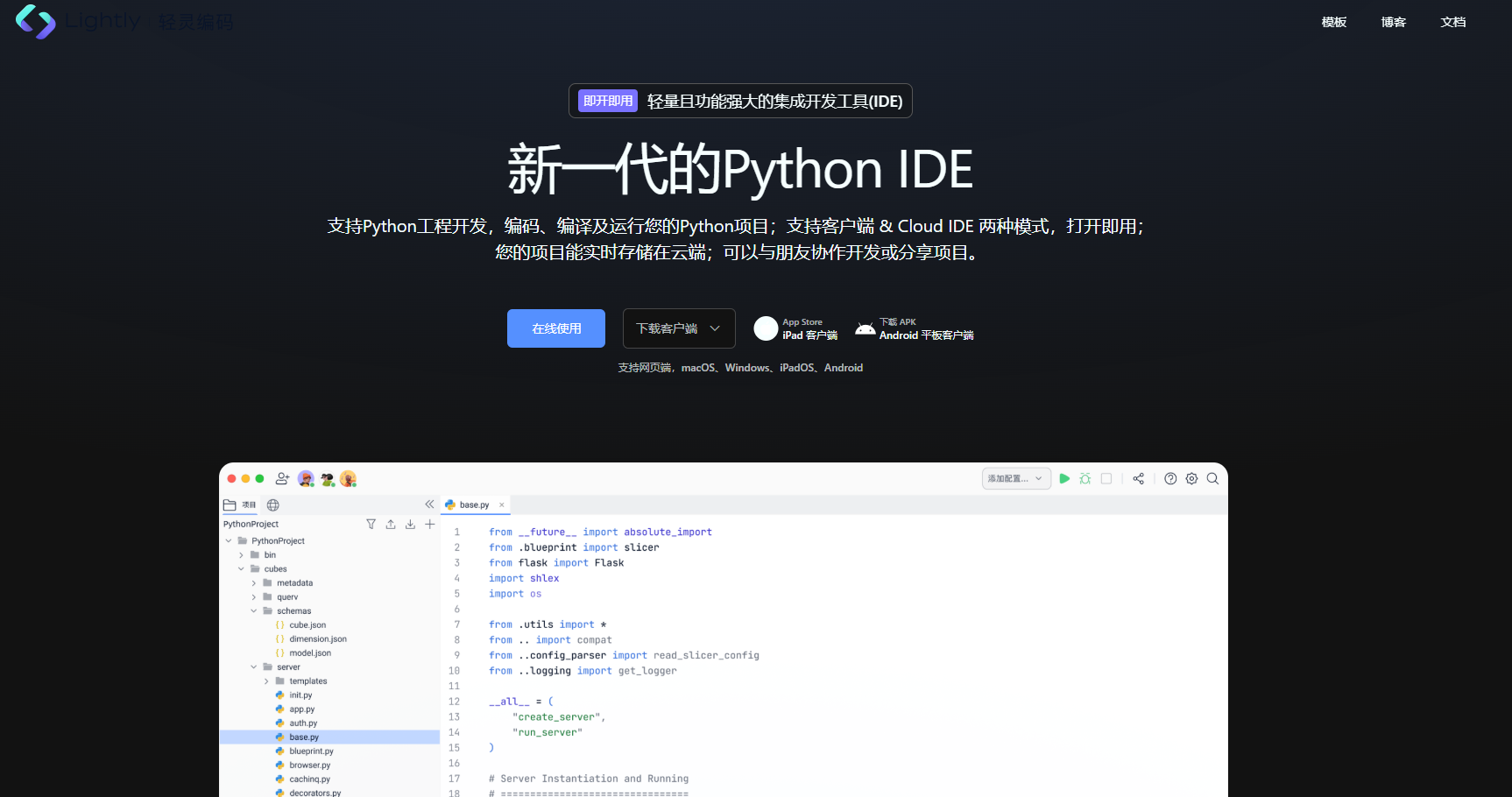Screen dimensions: 1512x797
Task: Collapse the sidebar with the double-chevron
Action: pos(429,504)
